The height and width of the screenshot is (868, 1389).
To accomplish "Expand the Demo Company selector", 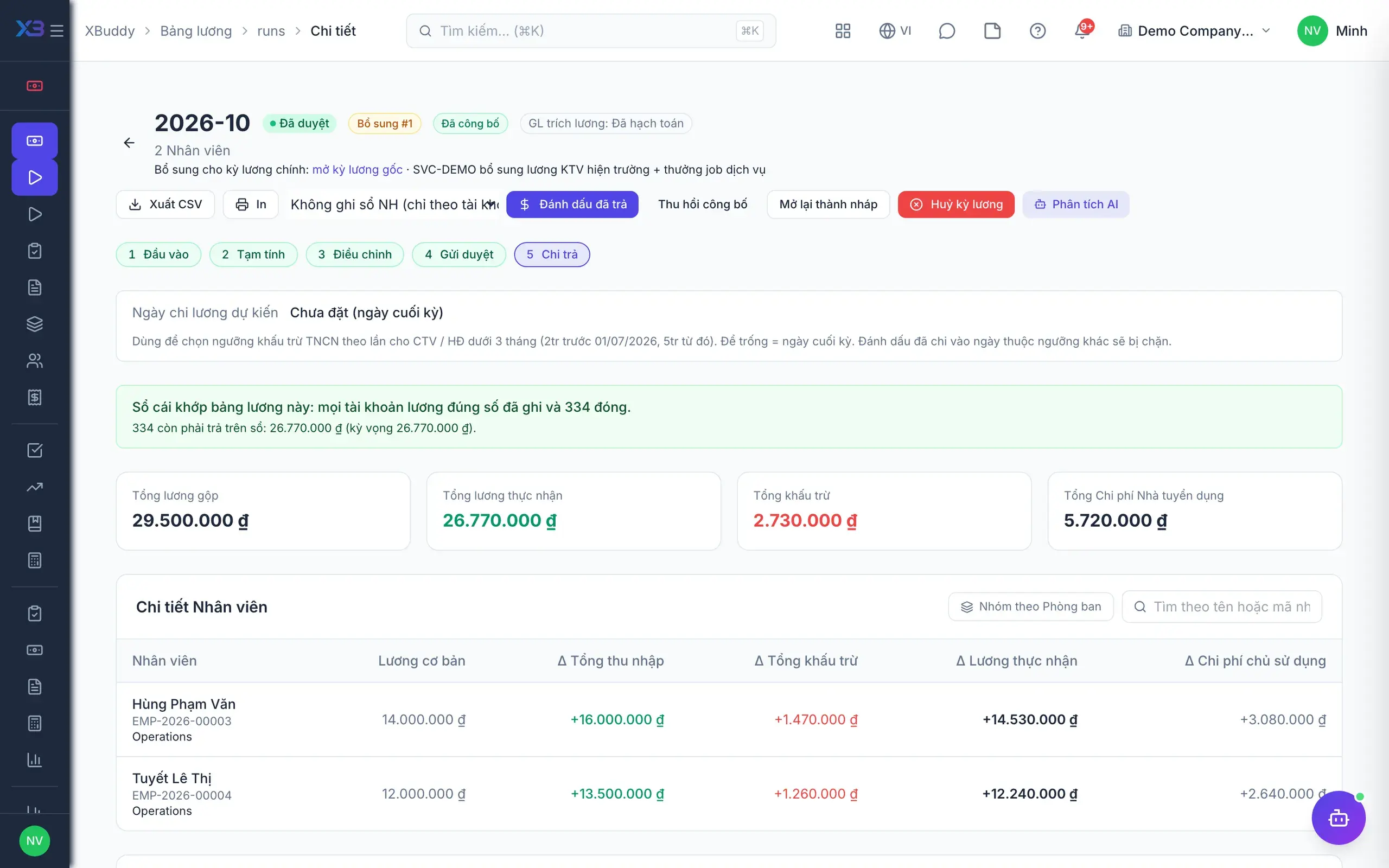I will click(x=1194, y=30).
